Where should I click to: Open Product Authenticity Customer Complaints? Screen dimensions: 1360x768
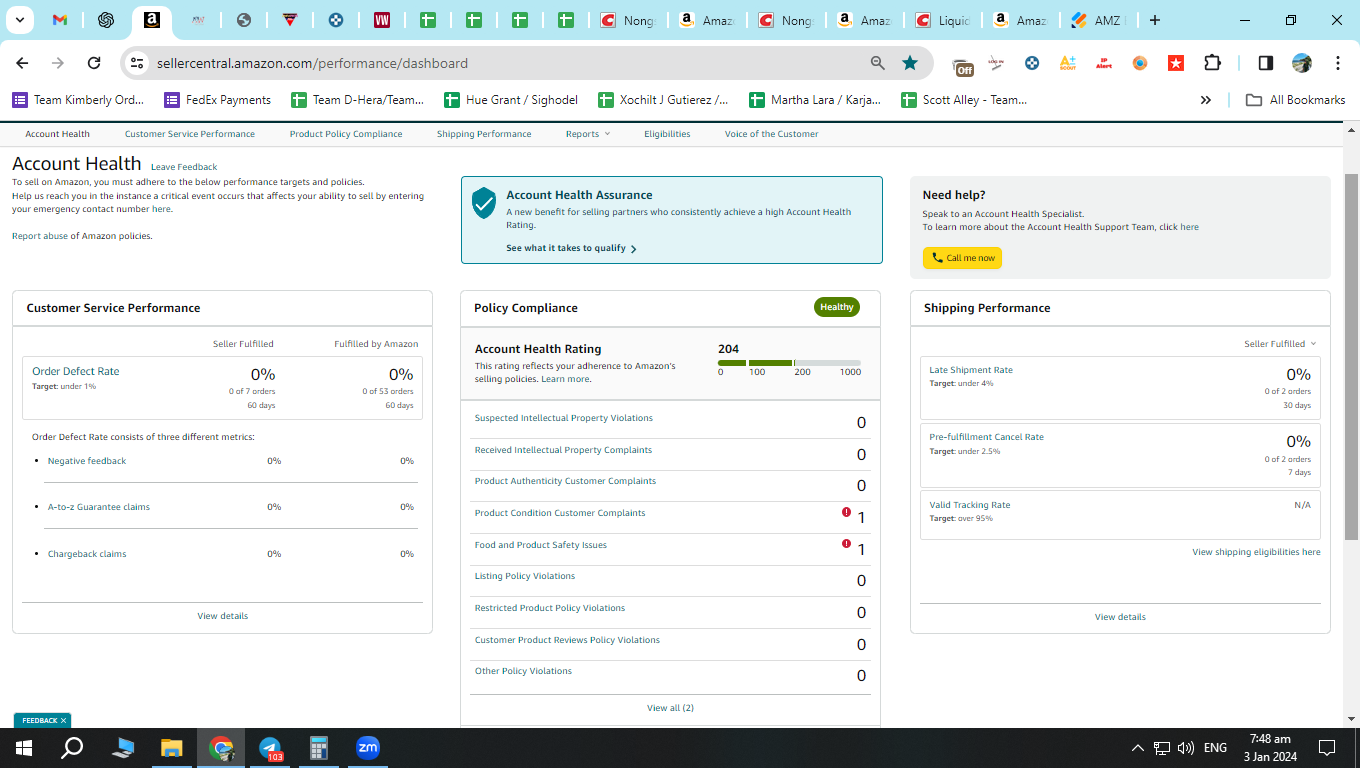[565, 481]
